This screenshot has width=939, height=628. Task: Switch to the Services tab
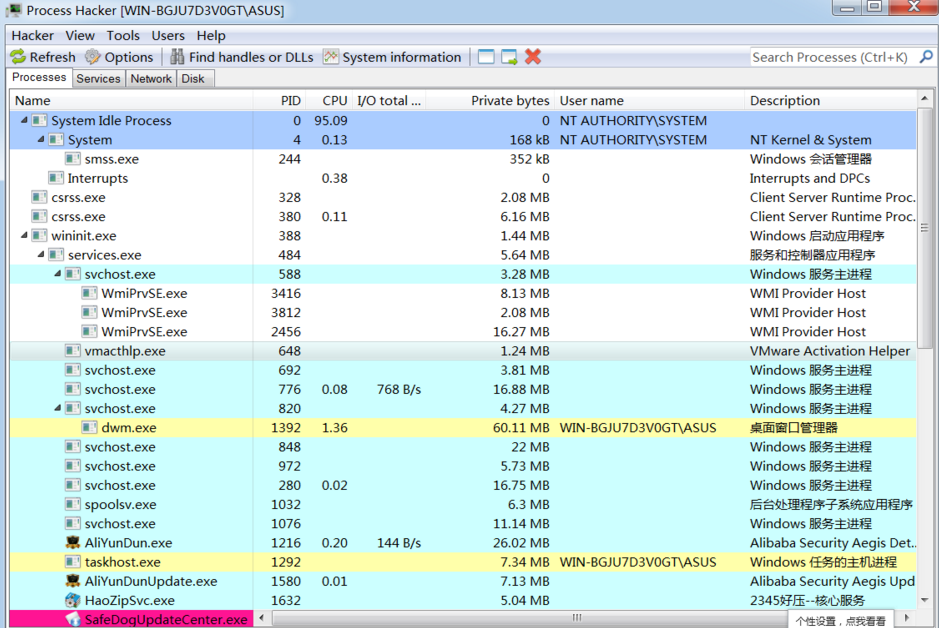tap(98, 78)
